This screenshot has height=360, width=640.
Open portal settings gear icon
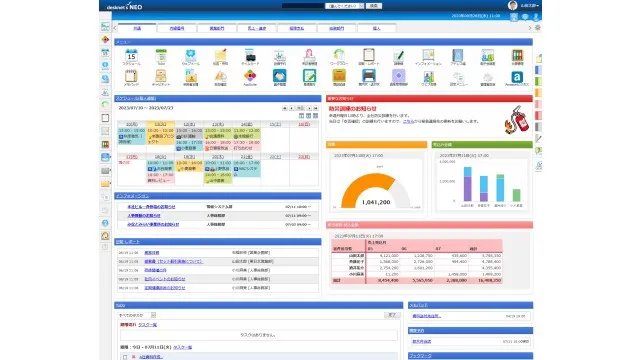pos(538,28)
